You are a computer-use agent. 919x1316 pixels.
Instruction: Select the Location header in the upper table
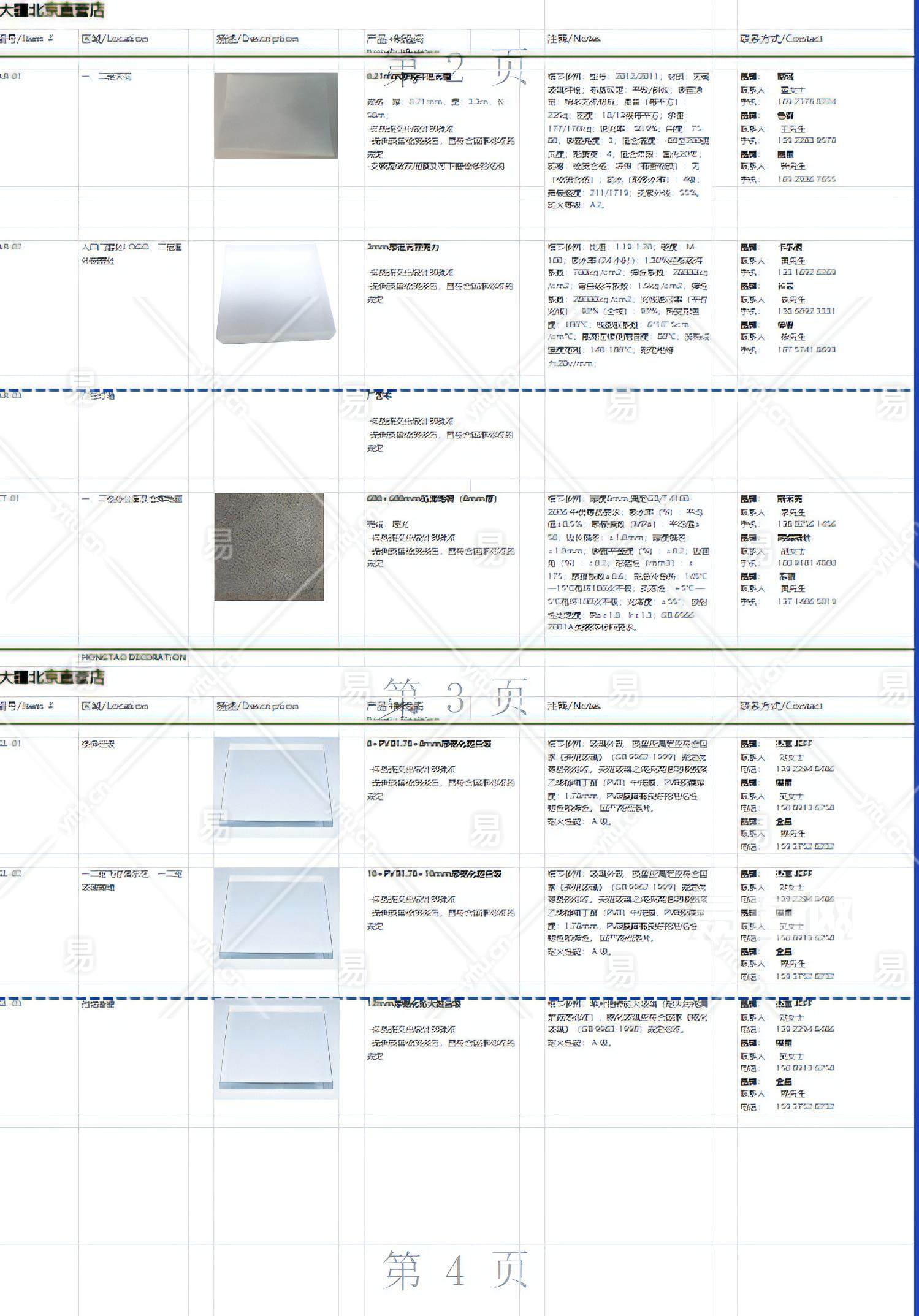point(115,38)
